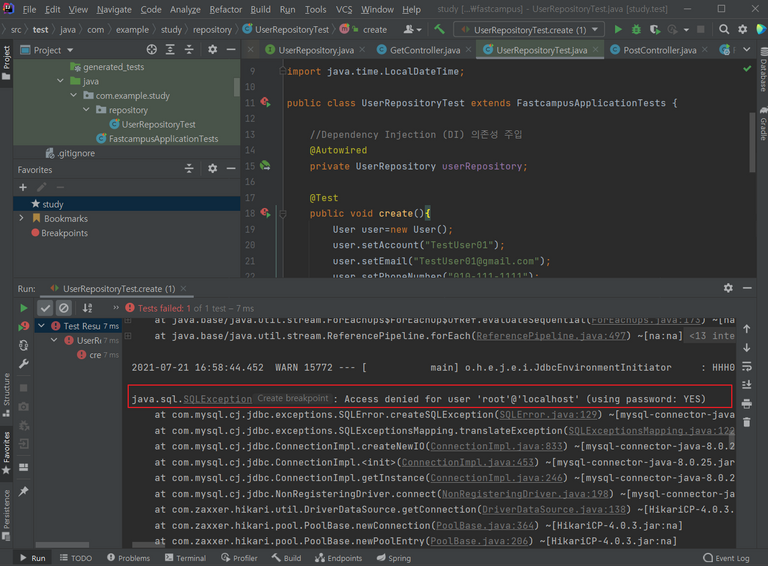This screenshot has width=768, height=566.
Task: Expand all icon in Project panel header
Action: coord(170,49)
